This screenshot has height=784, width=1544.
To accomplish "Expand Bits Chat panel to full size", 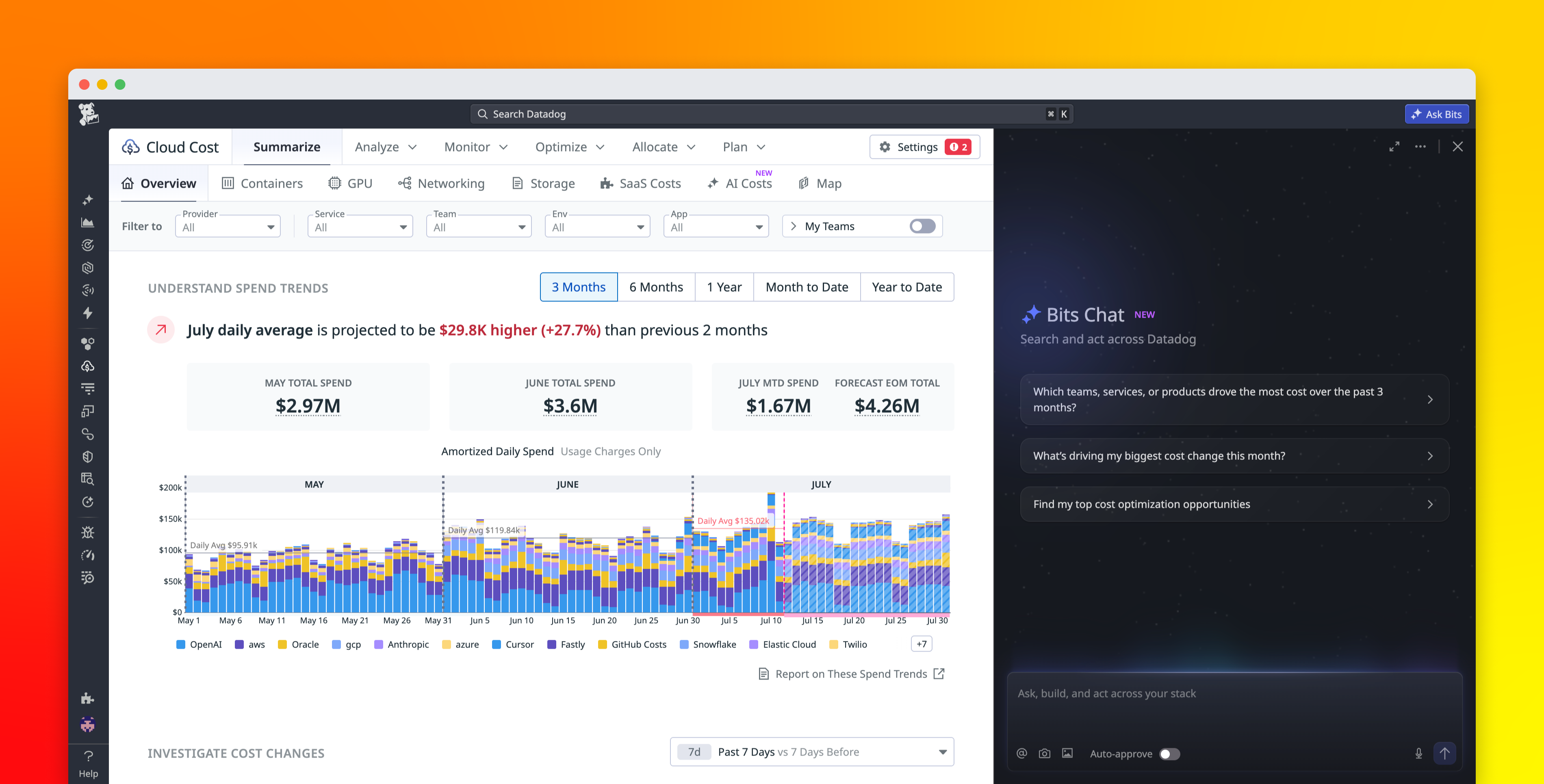I will pos(1394,147).
